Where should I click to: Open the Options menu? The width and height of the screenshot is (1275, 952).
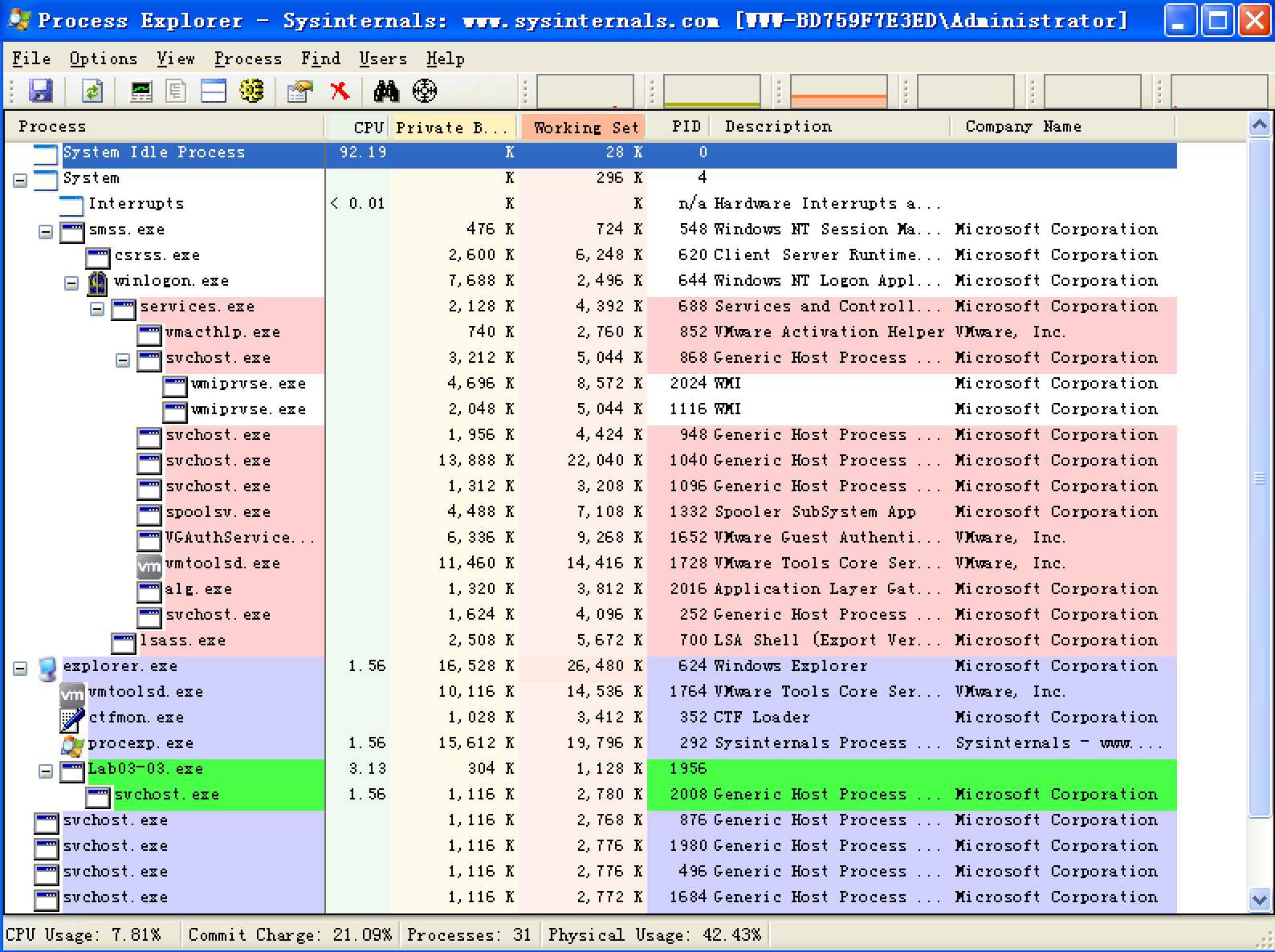click(x=104, y=59)
